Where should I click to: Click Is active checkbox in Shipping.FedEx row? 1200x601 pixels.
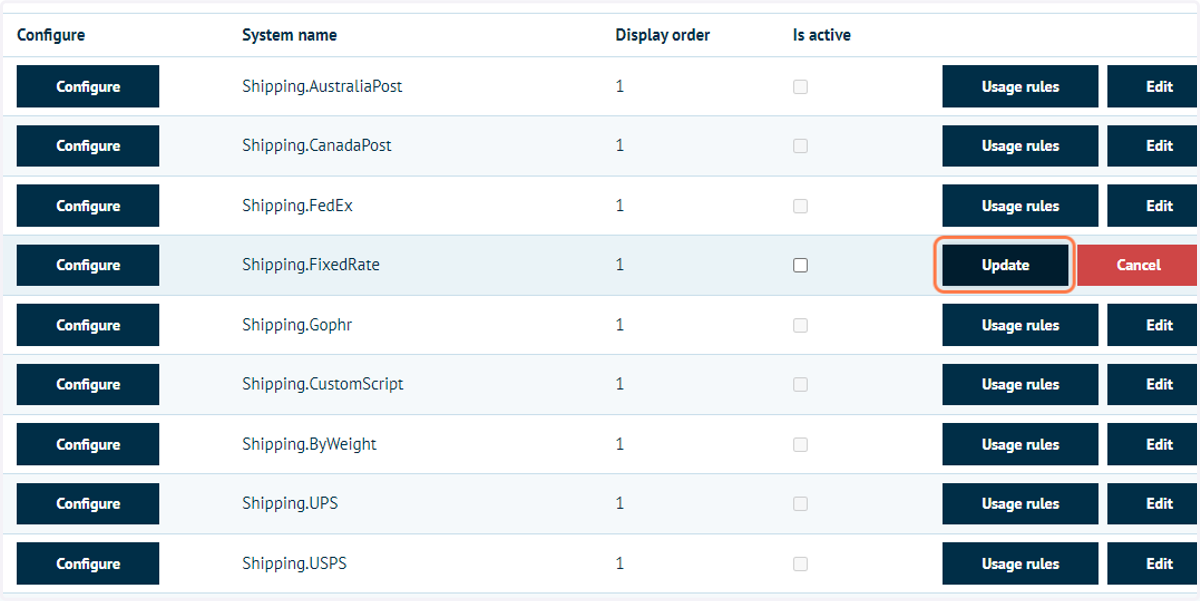(800, 206)
